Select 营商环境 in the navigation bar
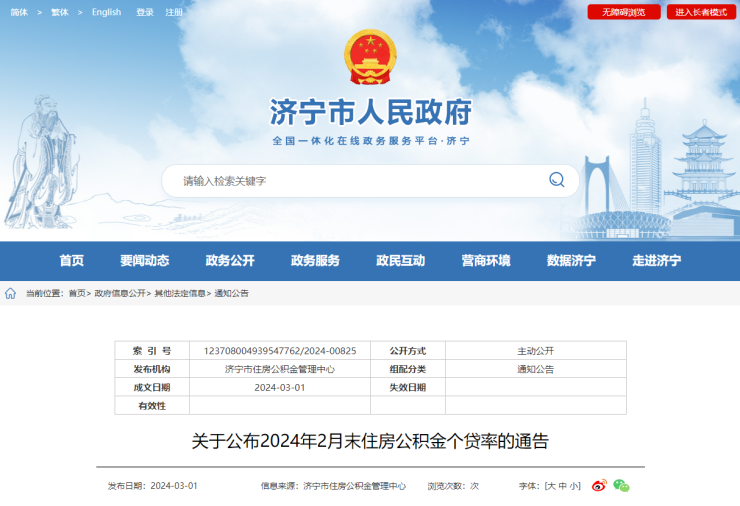The image size is (740, 506). pos(486,261)
